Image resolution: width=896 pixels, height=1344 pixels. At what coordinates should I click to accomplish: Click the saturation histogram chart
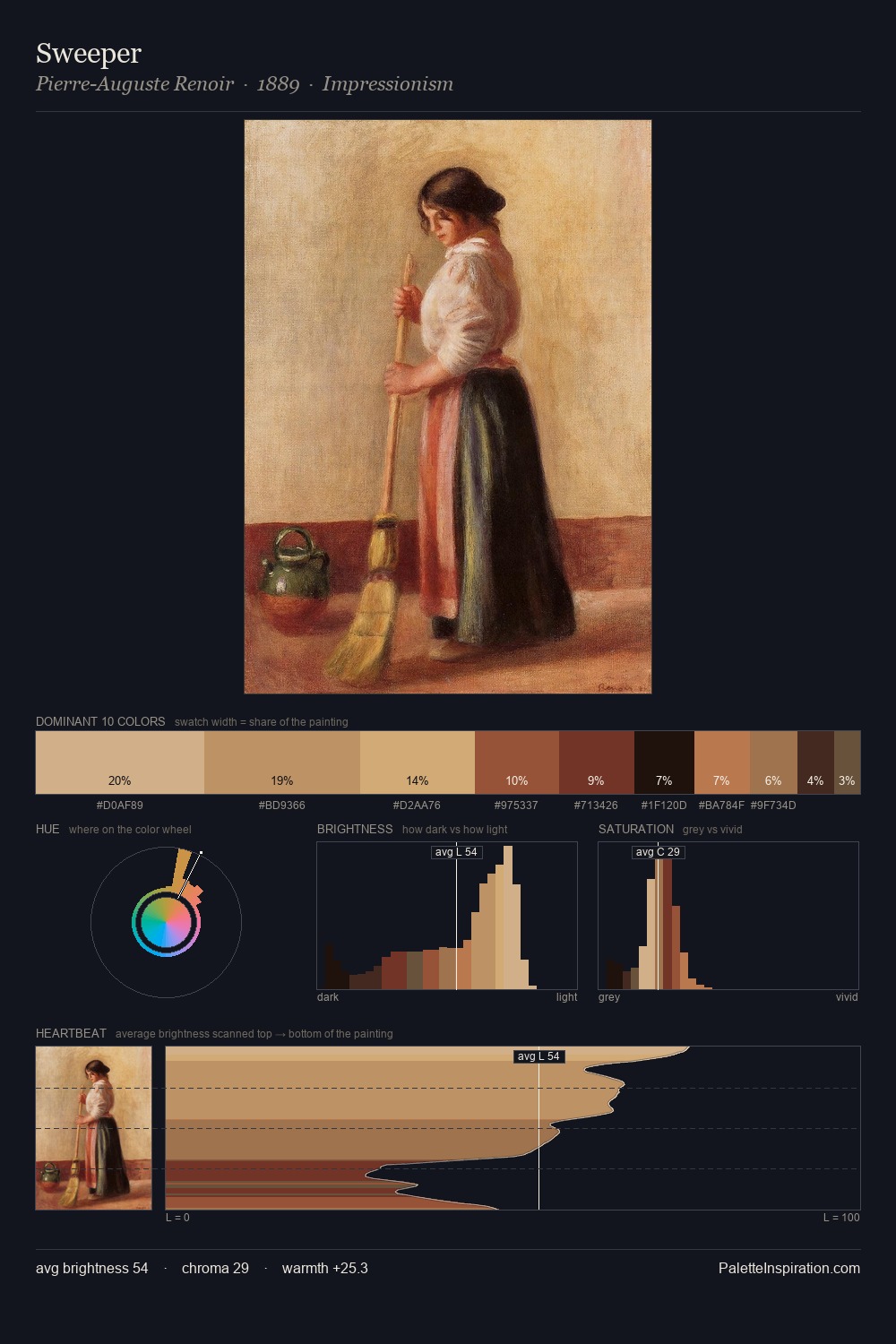(728, 916)
